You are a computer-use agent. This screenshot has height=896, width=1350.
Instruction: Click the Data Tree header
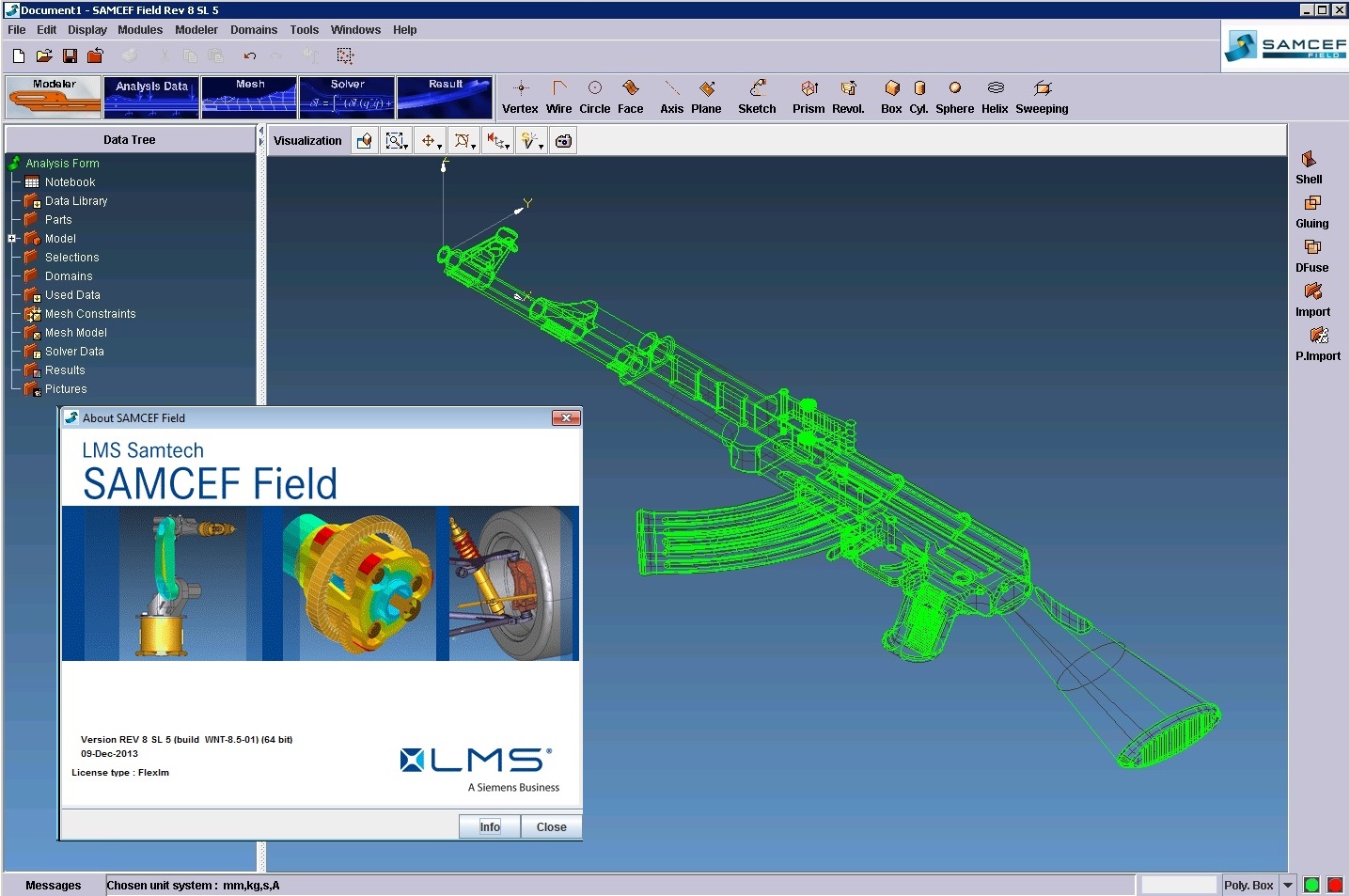point(130,140)
